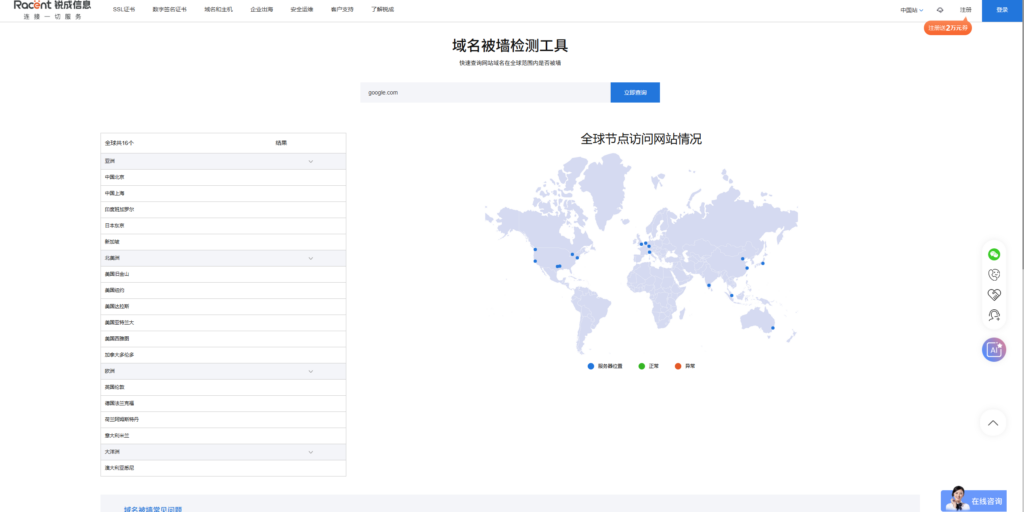Open the SSL证书 menu

click(x=123, y=9)
